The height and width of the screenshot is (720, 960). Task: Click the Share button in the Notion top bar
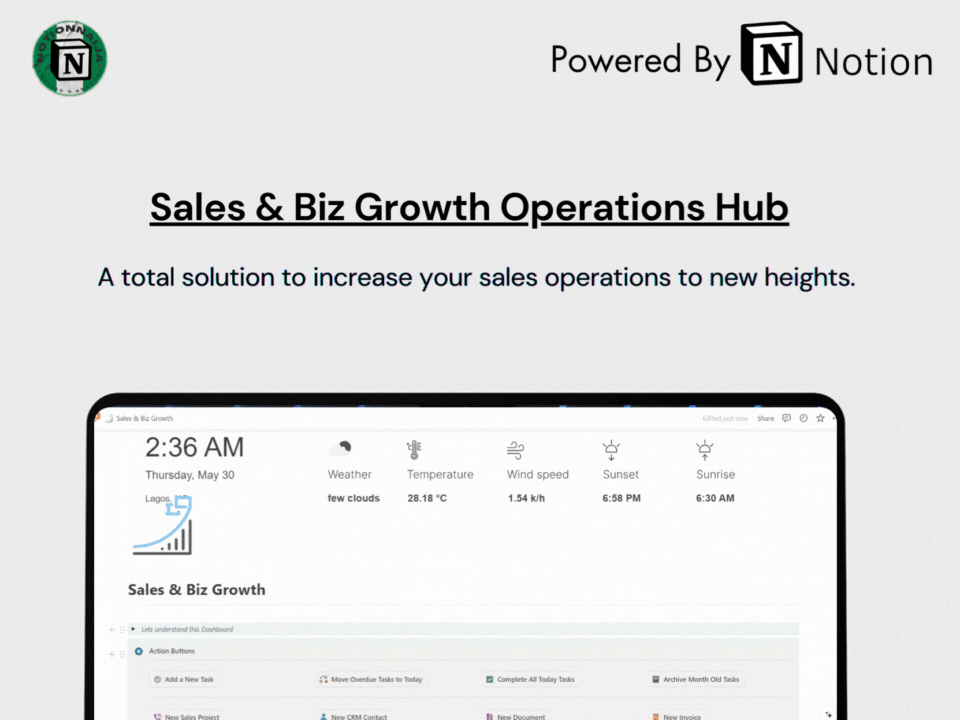765,419
